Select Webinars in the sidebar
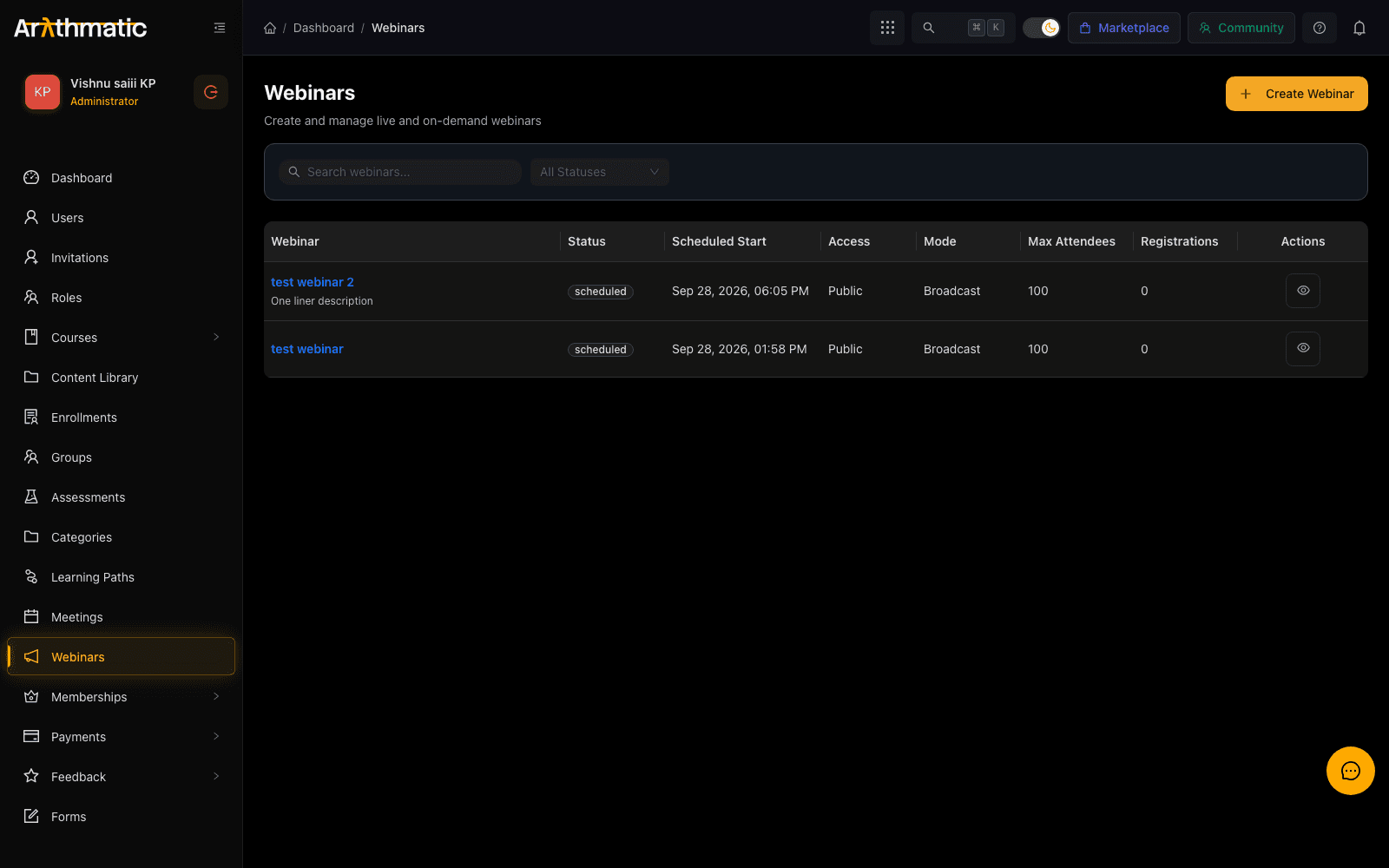1389x868 pixels. [x=122, y=657]
